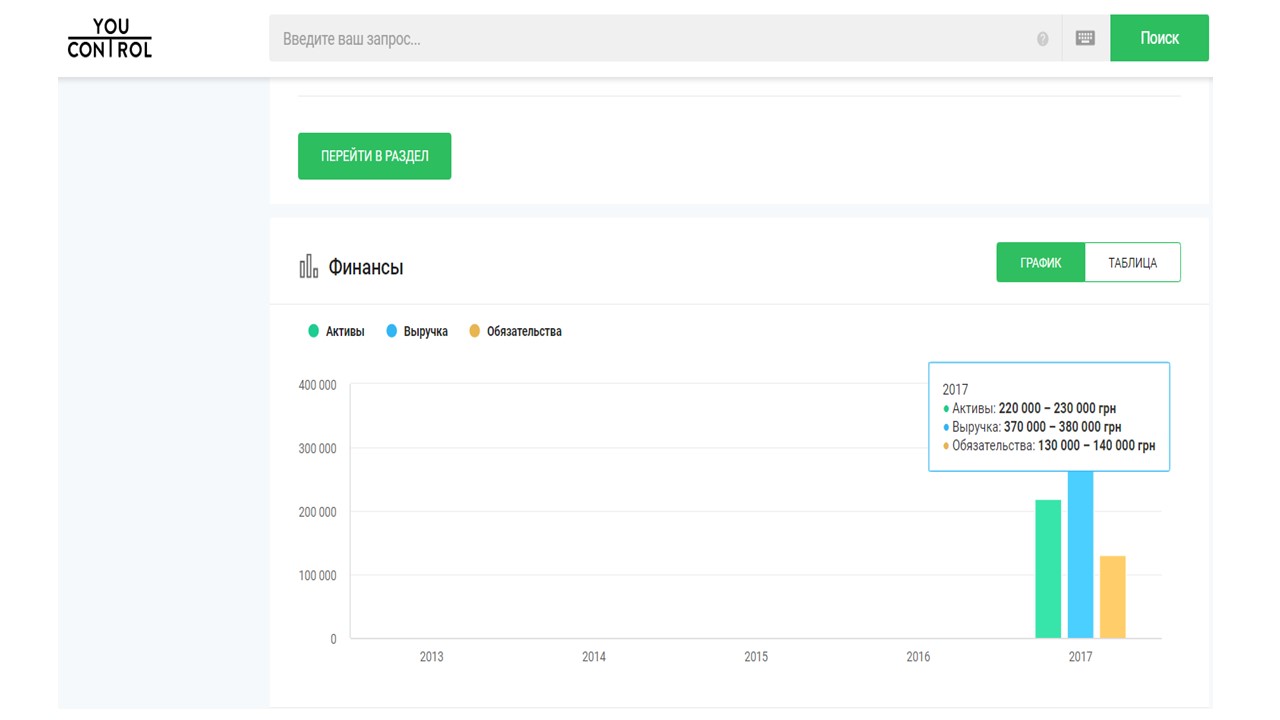Toggle the Выручка series in legend
Viewport: 1280px width, 720px height.
point(417,331)
